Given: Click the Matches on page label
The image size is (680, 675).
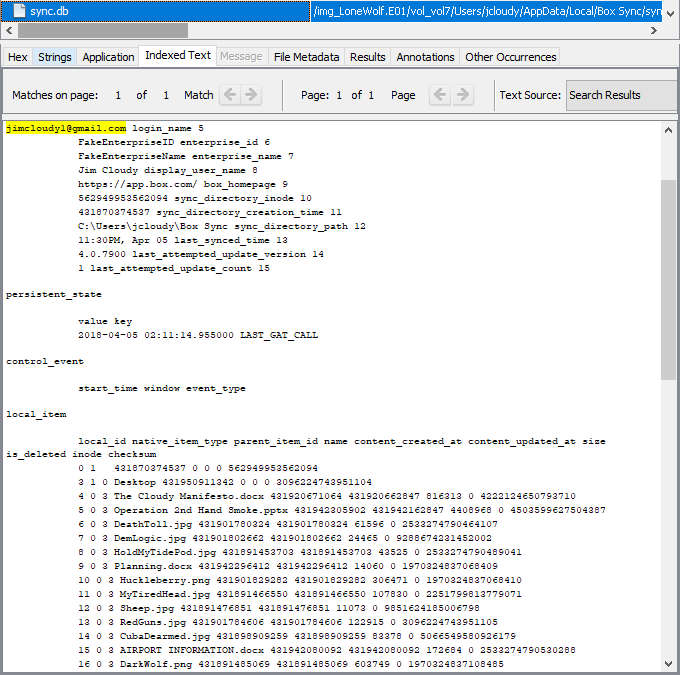Looking at the screenshot, I should click(x=55, y=95).
